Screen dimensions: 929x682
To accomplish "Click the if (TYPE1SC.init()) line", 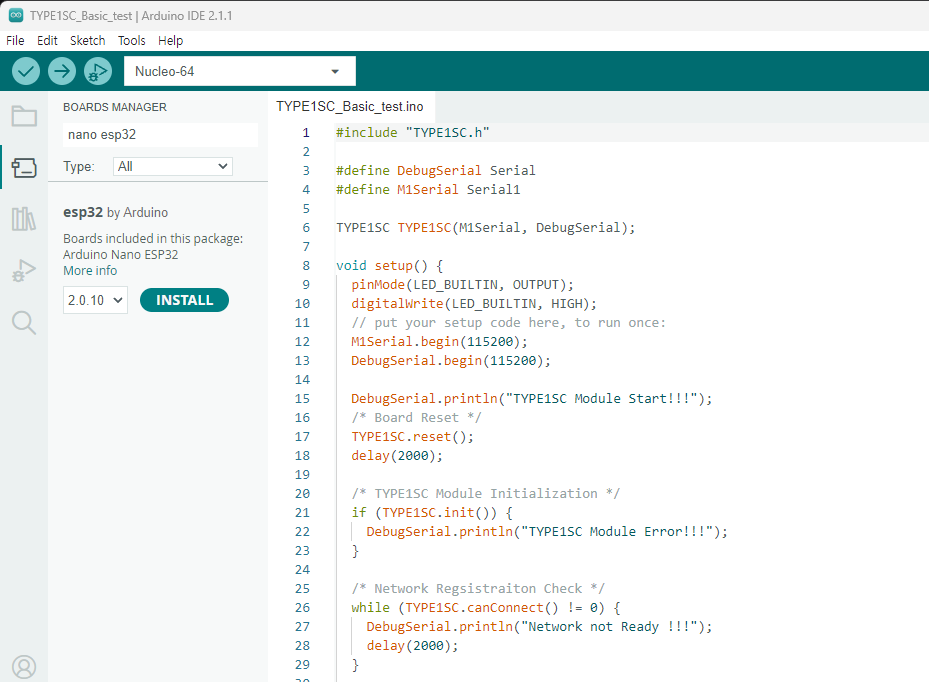I will [432, 513].
